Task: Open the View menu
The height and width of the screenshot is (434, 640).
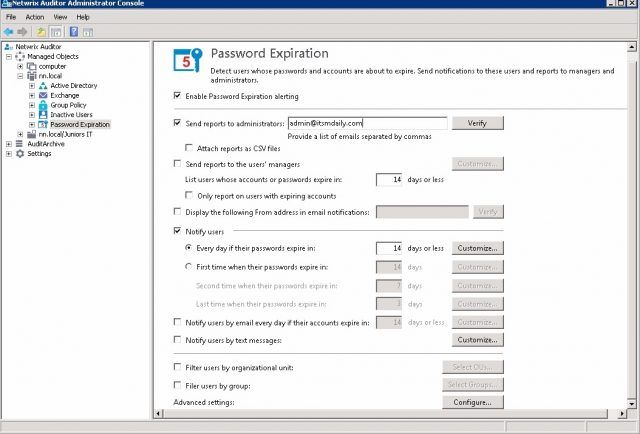Action: [x=60, y=17]
